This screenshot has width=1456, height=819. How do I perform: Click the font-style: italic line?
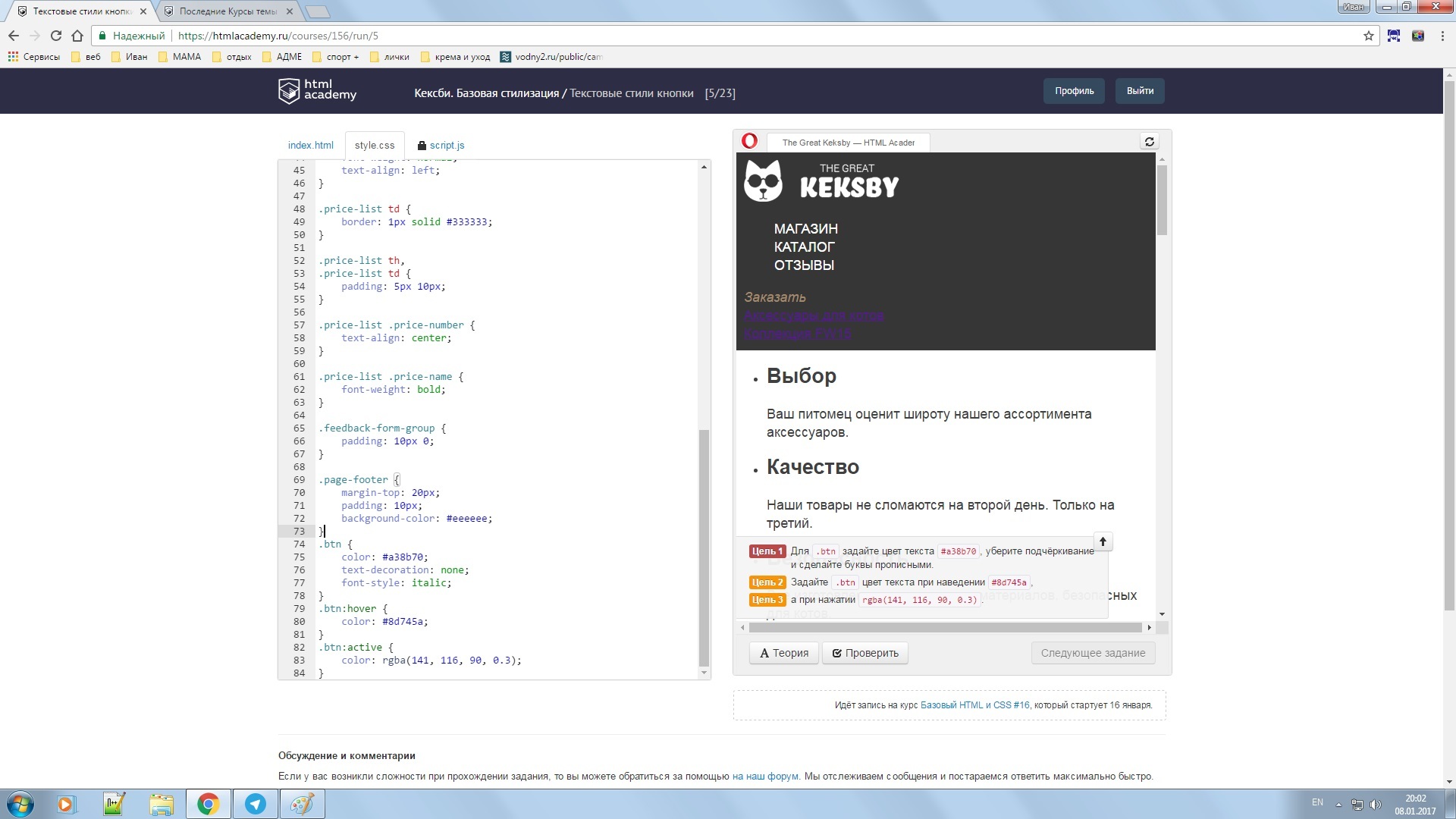click(x=396, y=583)
